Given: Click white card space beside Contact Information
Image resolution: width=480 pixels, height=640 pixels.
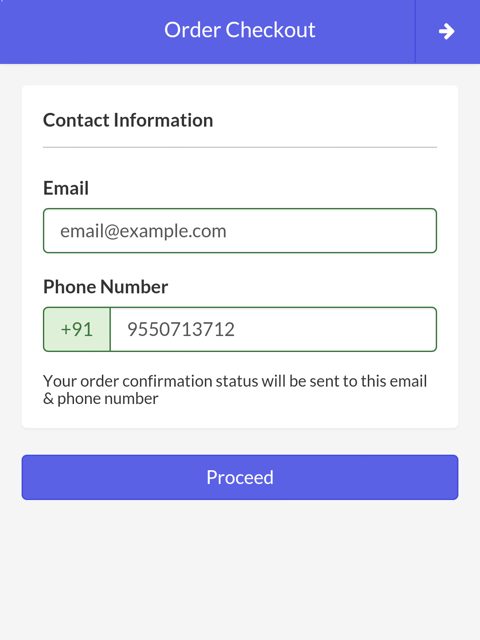Looking at the screenshot, I should pos(327,120).
